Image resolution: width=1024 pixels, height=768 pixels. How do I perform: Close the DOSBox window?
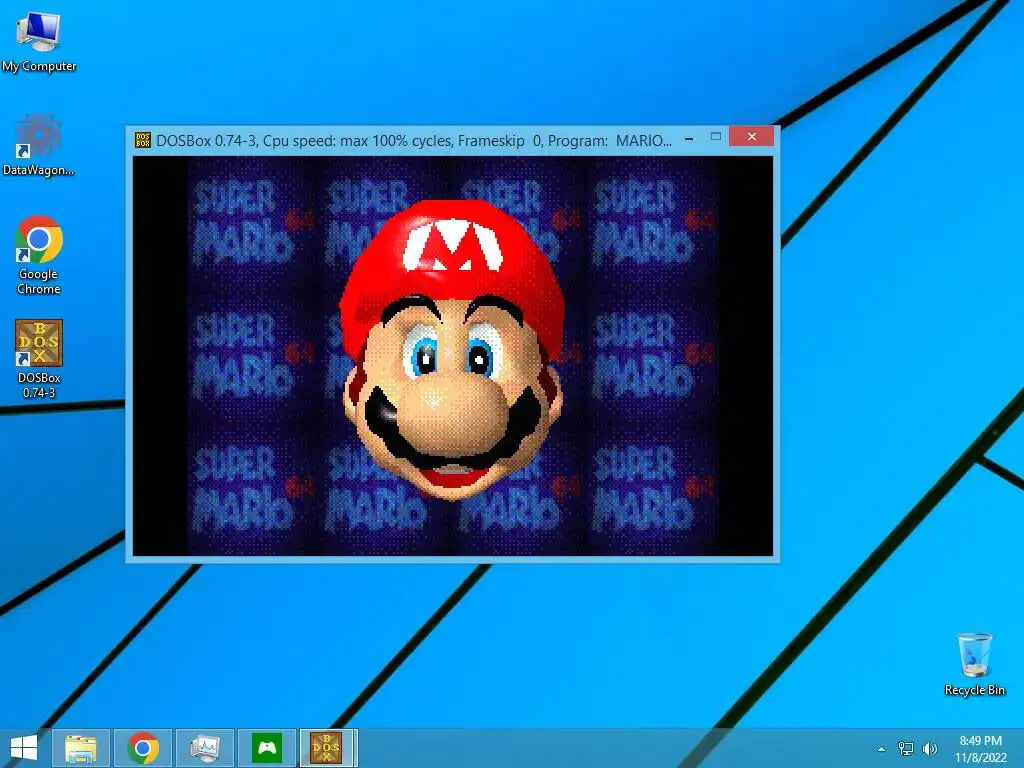pyautogui.click(x=752, y=136)
